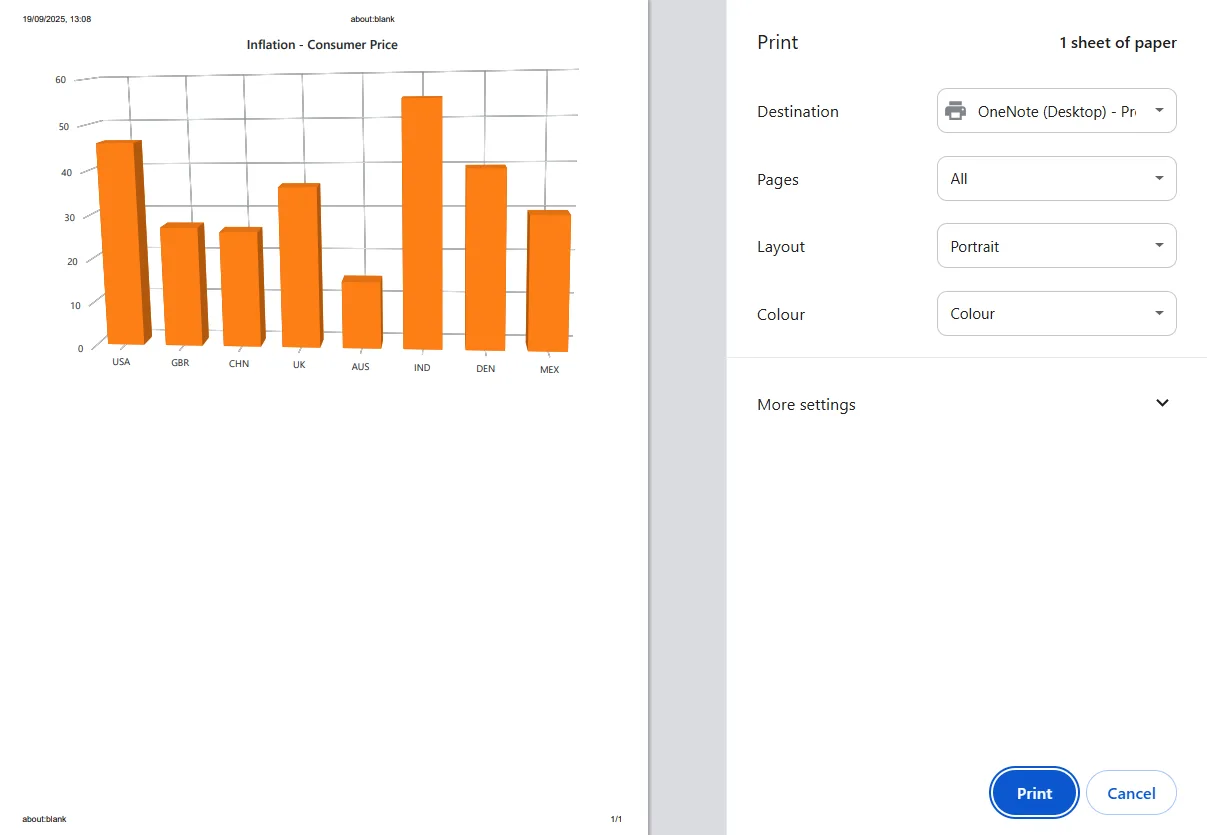Expand the More settings section
The image size is (1207, 835).
point(966,404)
